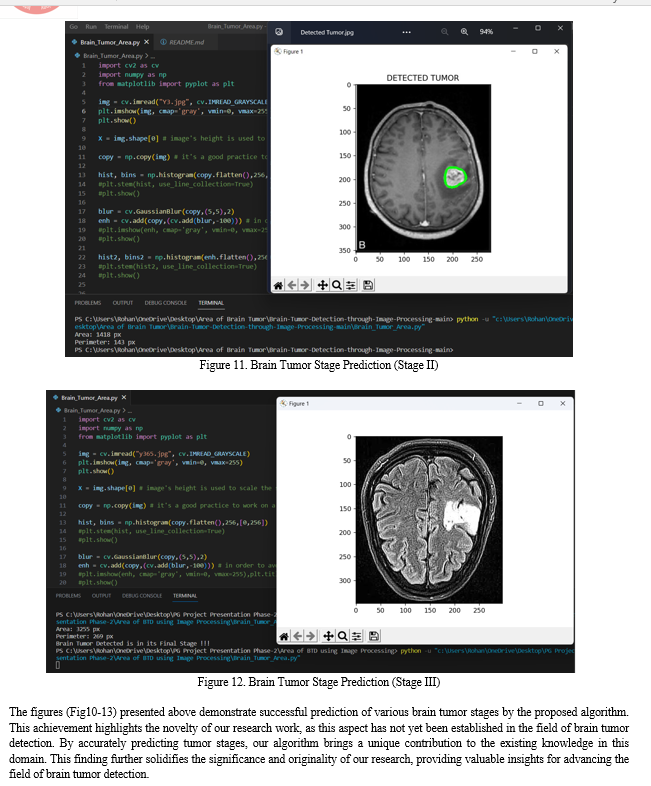Click line 13 np.histogram code in bottom editor
Viewport: 651px width, 786px height.
[x=173, y=522]
